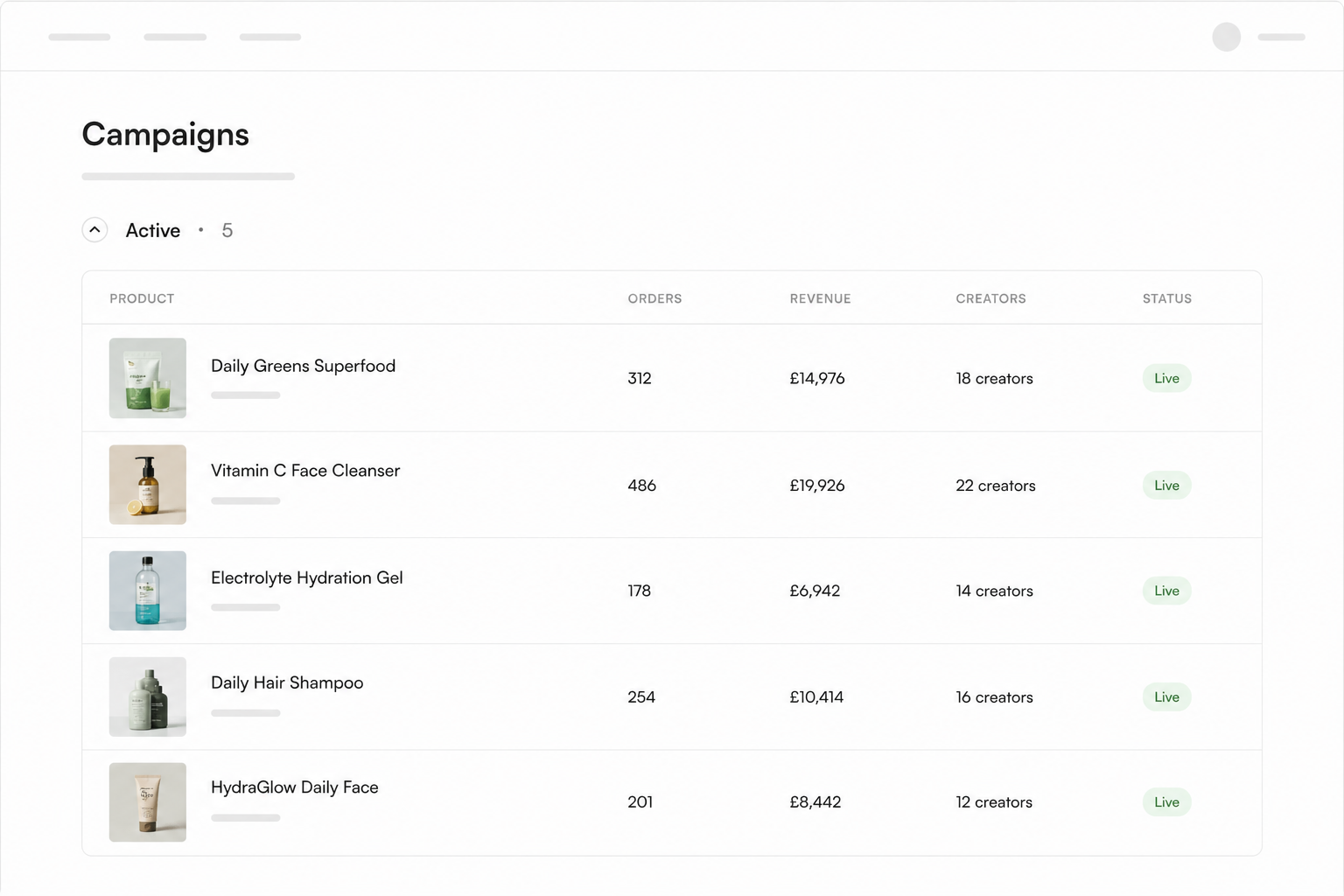Click the £14,976 revenue cell

tap(817, 378)
